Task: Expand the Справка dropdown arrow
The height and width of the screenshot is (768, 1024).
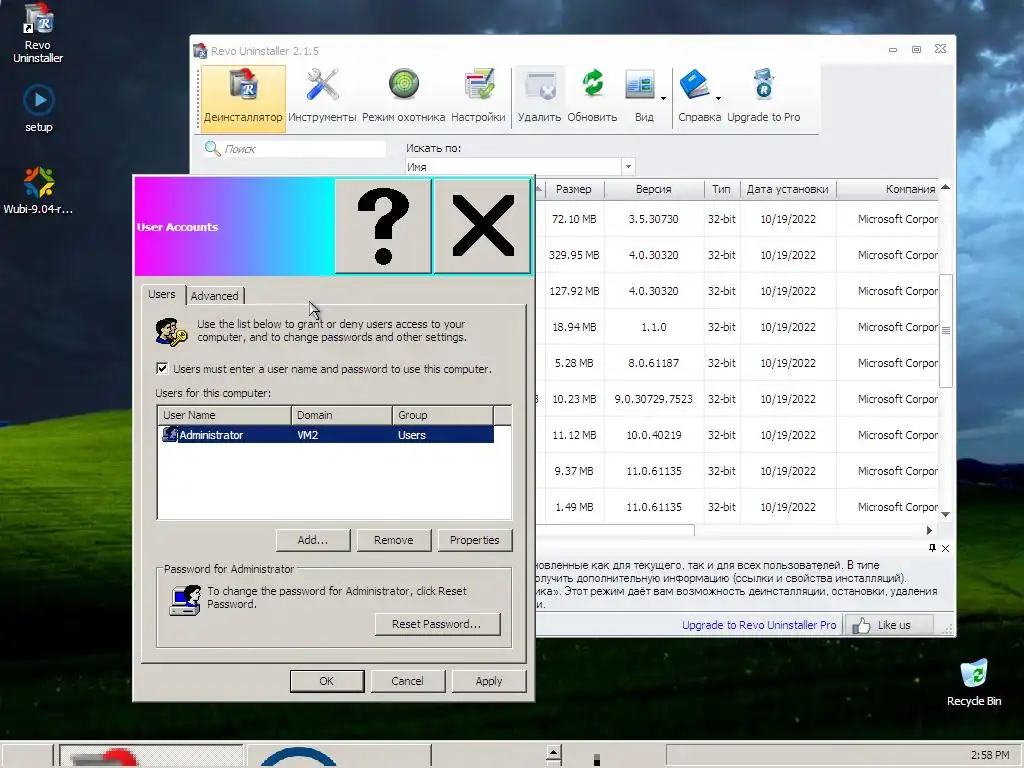Action: click(718, 99)
